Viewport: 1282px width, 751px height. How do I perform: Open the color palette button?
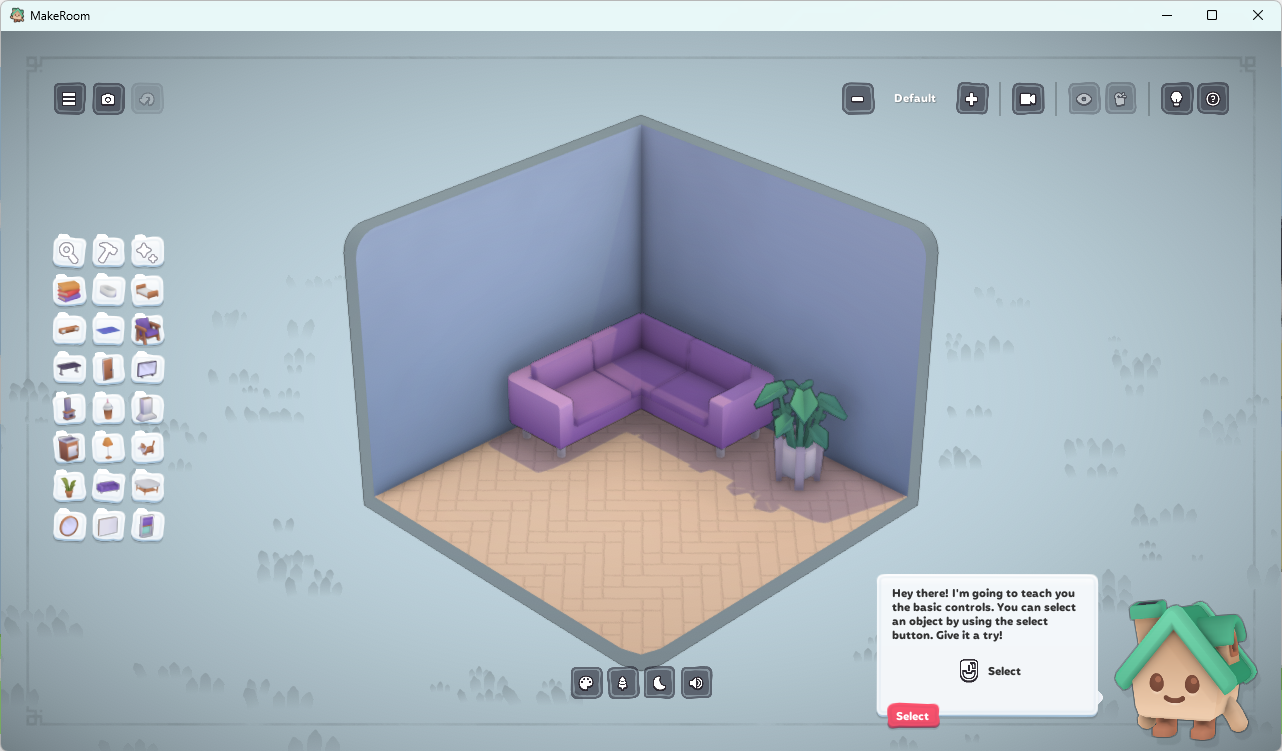(586, 684)
